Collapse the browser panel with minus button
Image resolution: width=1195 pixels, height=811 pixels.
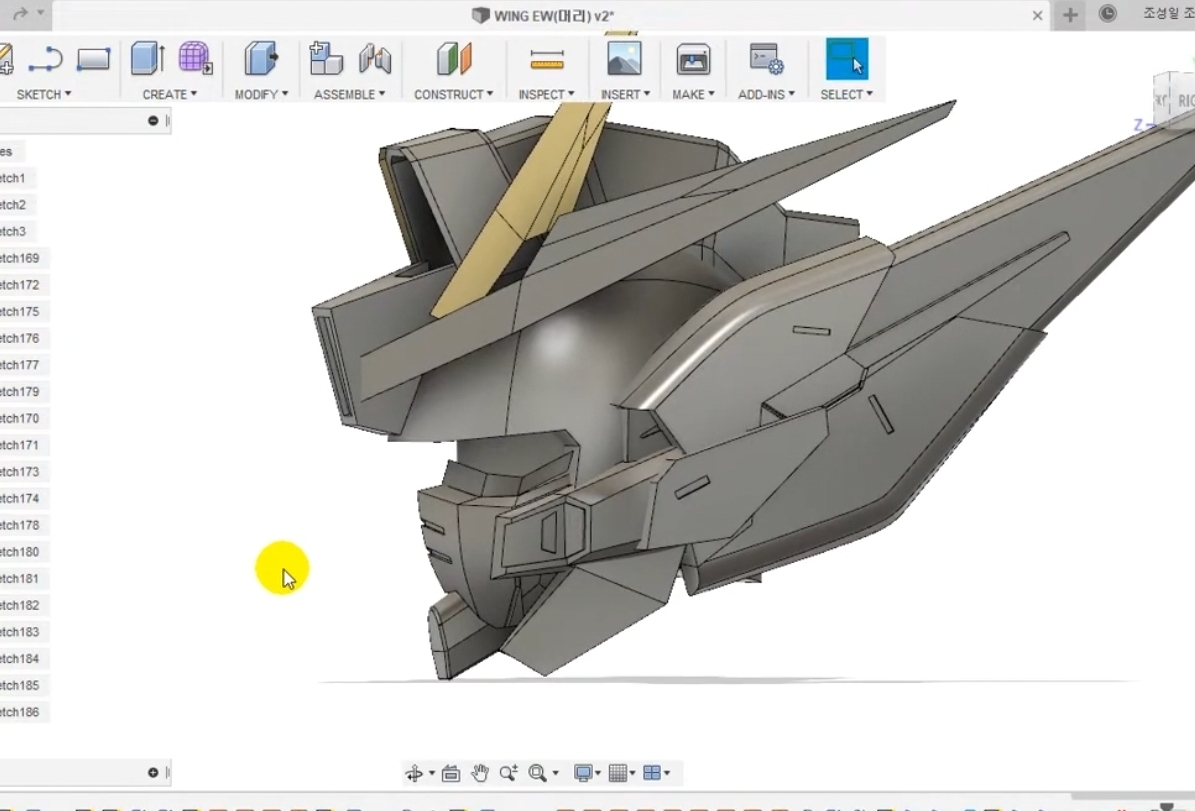(153, 121)
